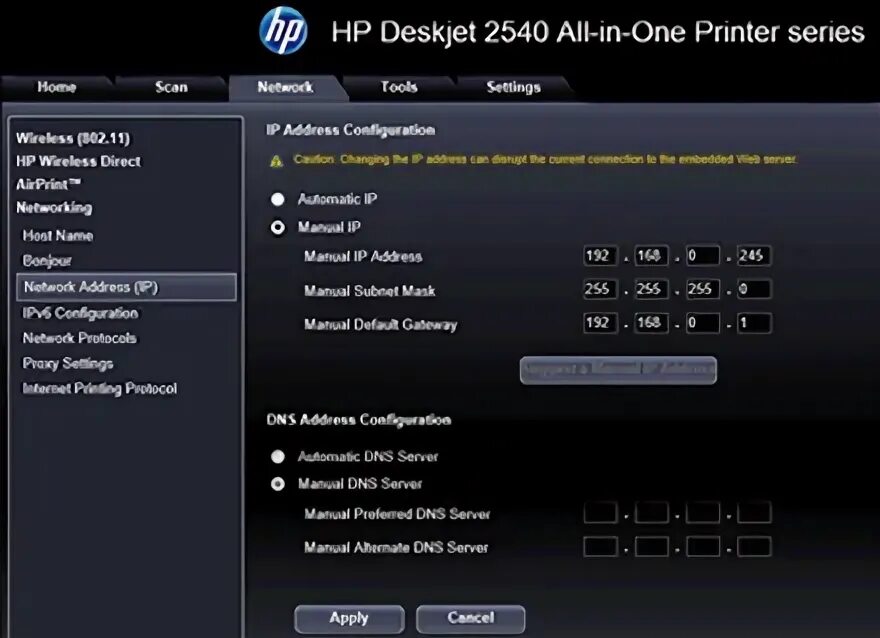
Task: Open IPv6 Configuration page
Action: coord(80,313)
